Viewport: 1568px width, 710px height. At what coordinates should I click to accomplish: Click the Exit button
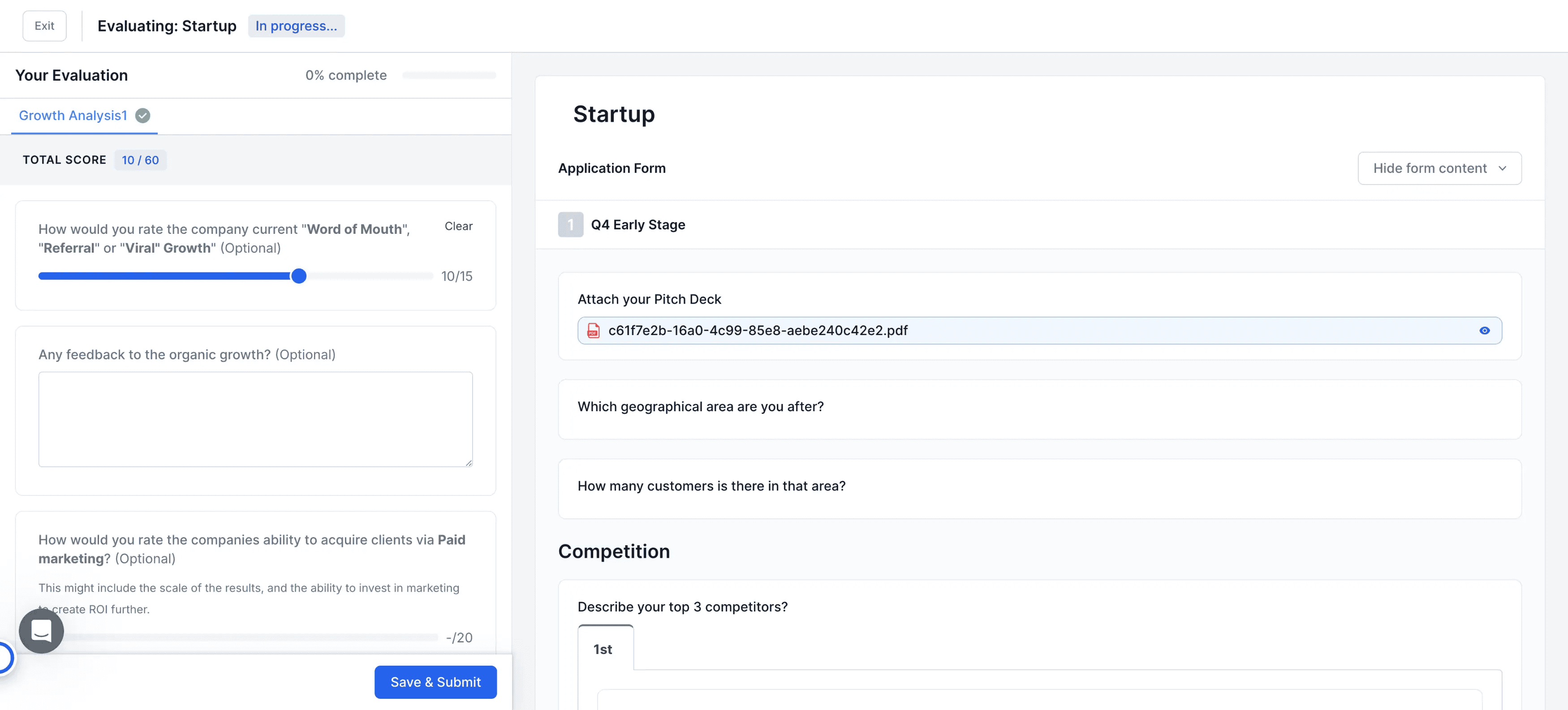point(44,26)
